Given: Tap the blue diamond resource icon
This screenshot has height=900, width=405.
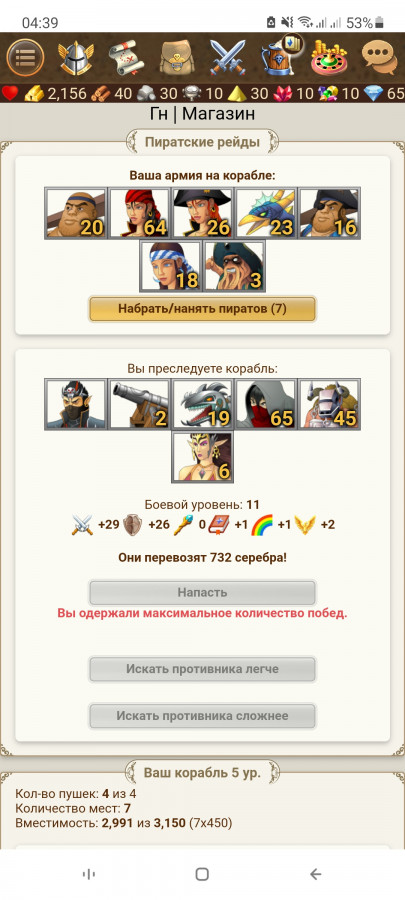Looking at the screenshot, I should [387, 94].
